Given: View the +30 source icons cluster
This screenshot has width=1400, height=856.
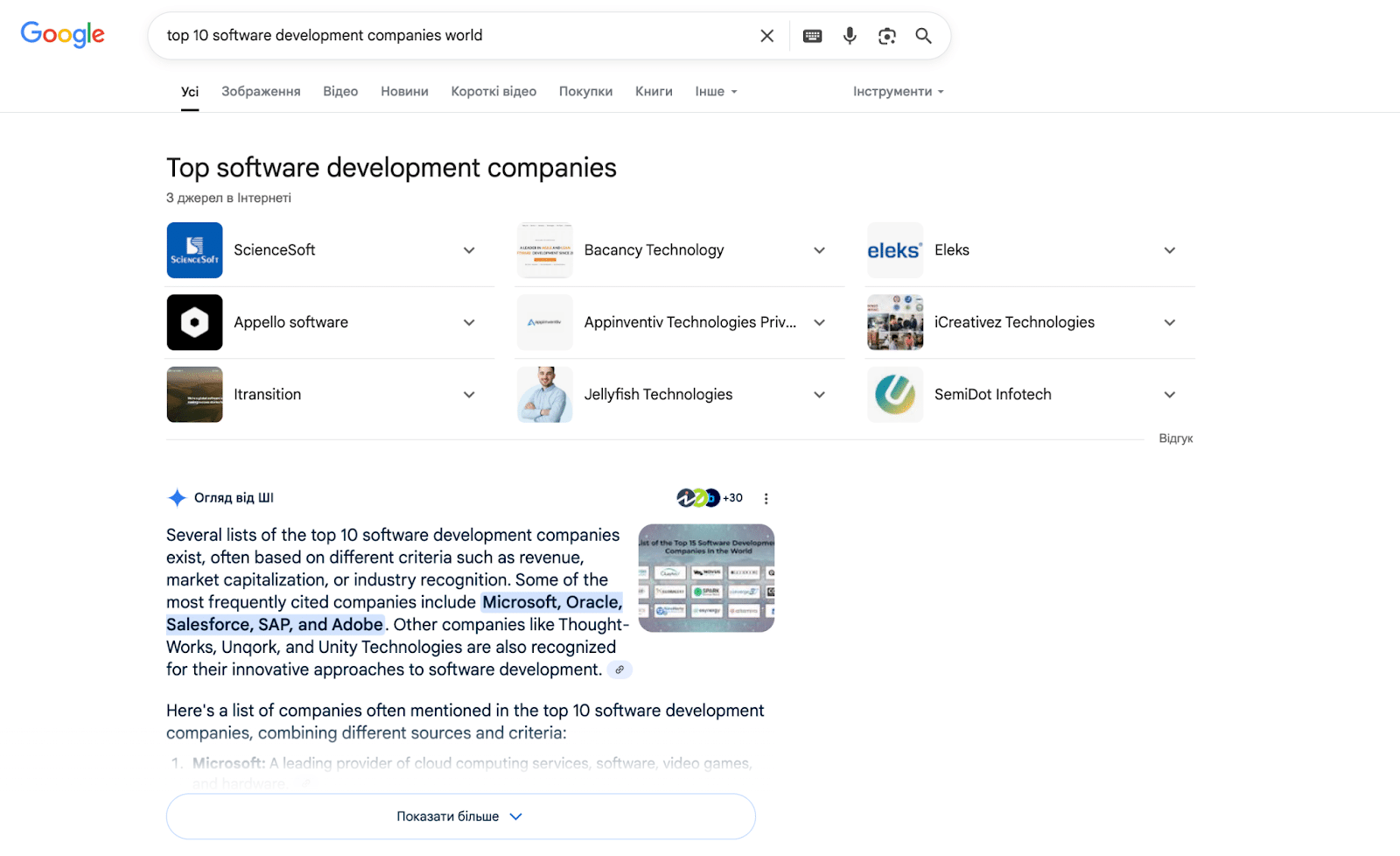Looking at the screenshot, I should [x=710, y=498].
